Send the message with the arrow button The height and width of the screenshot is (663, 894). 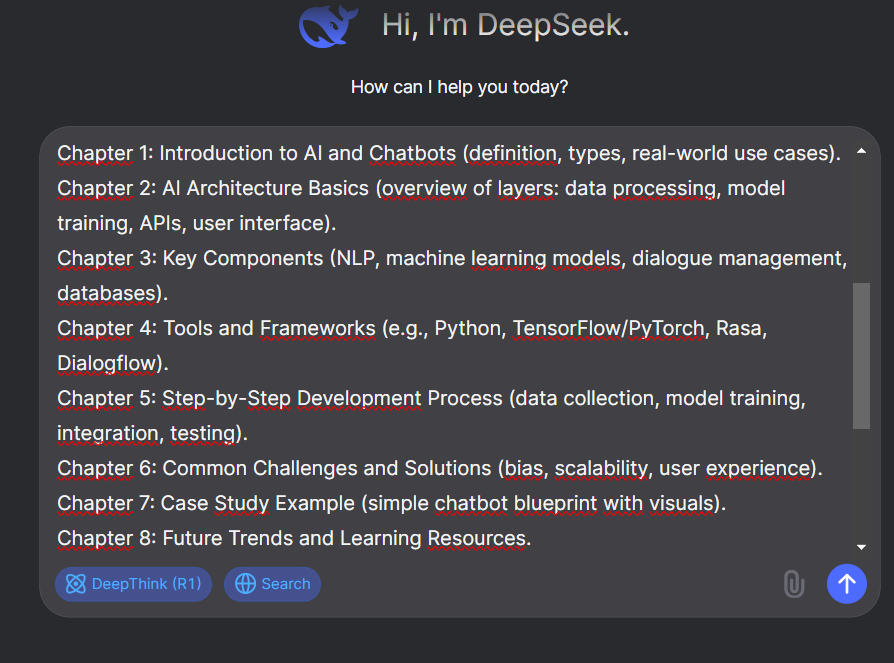(847, 584)
